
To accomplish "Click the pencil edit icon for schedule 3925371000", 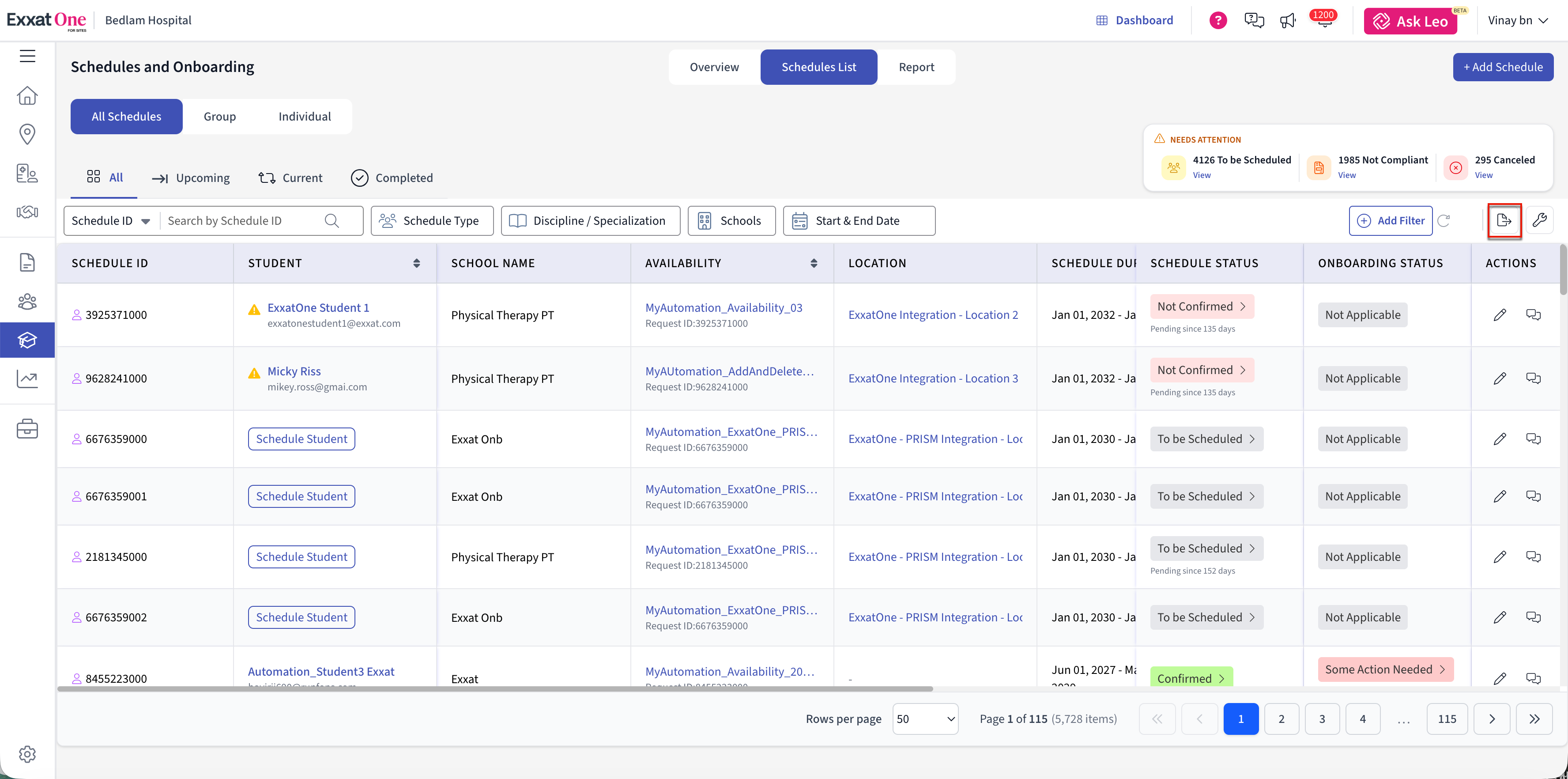I will click(1500, 315).
